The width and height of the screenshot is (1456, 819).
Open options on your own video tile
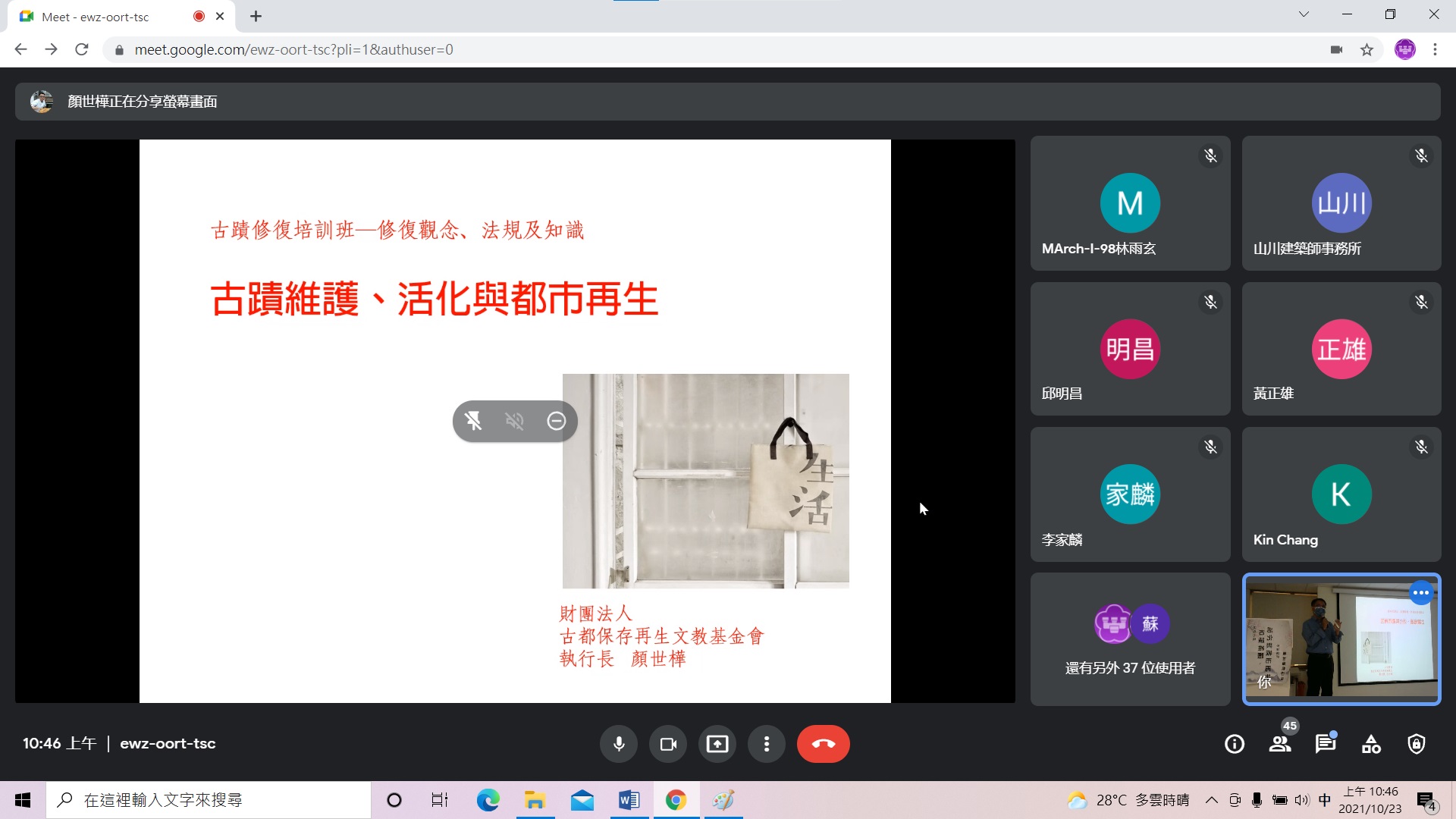(x=1421, y=593)
